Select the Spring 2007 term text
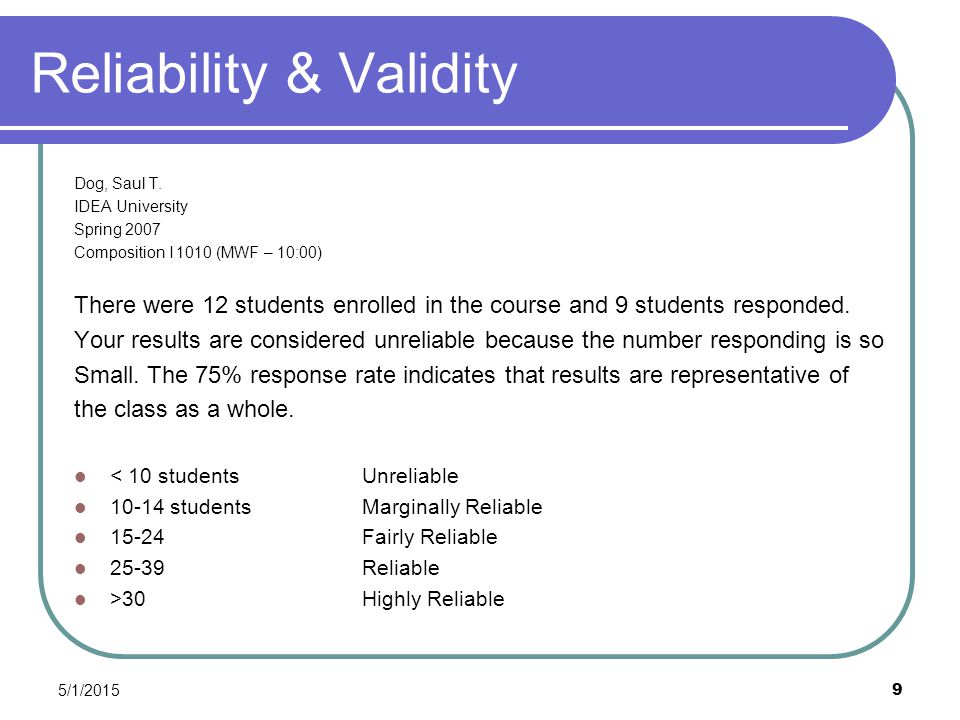This screenshot has height=720, width=960. click(117, 229)
